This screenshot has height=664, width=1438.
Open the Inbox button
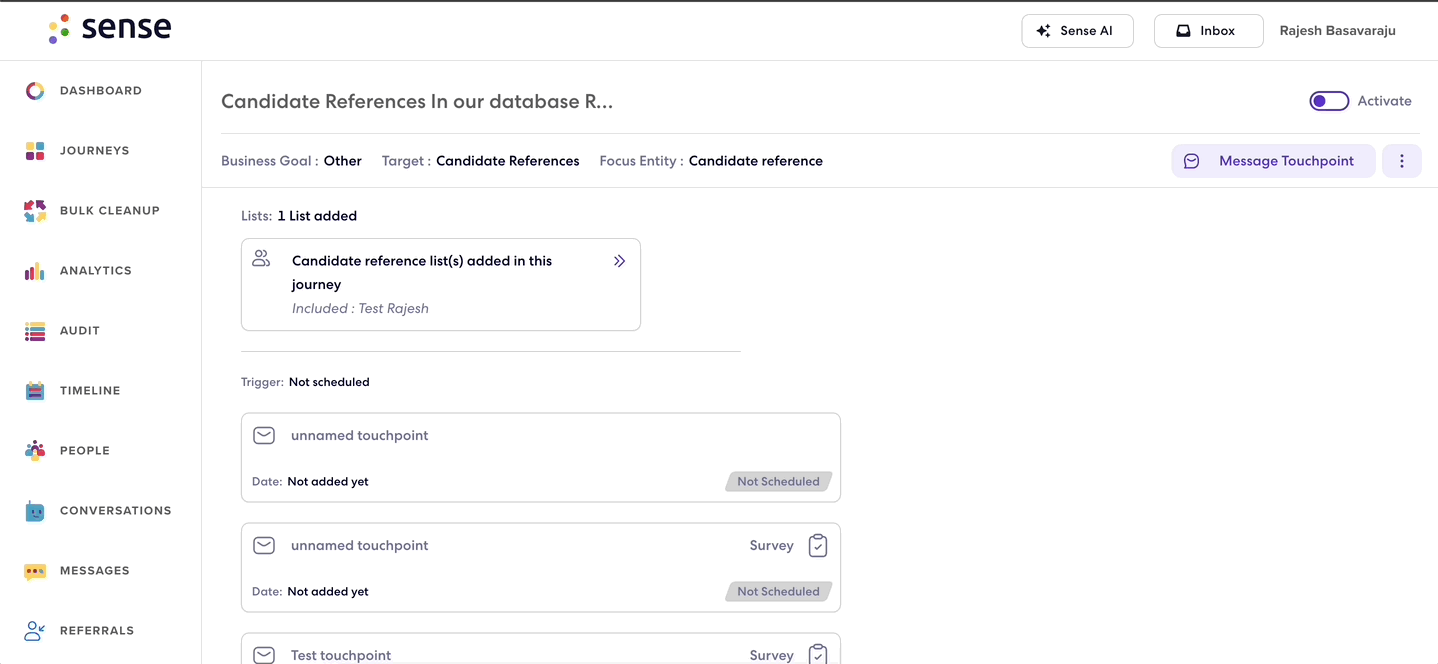click(x=1208, y=31)
